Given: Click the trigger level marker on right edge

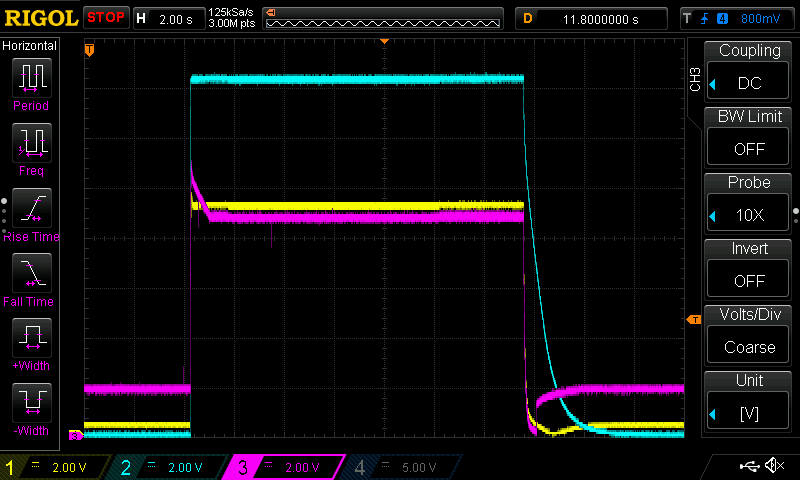Looking at the screenshot, I should (x=694, y=320).
